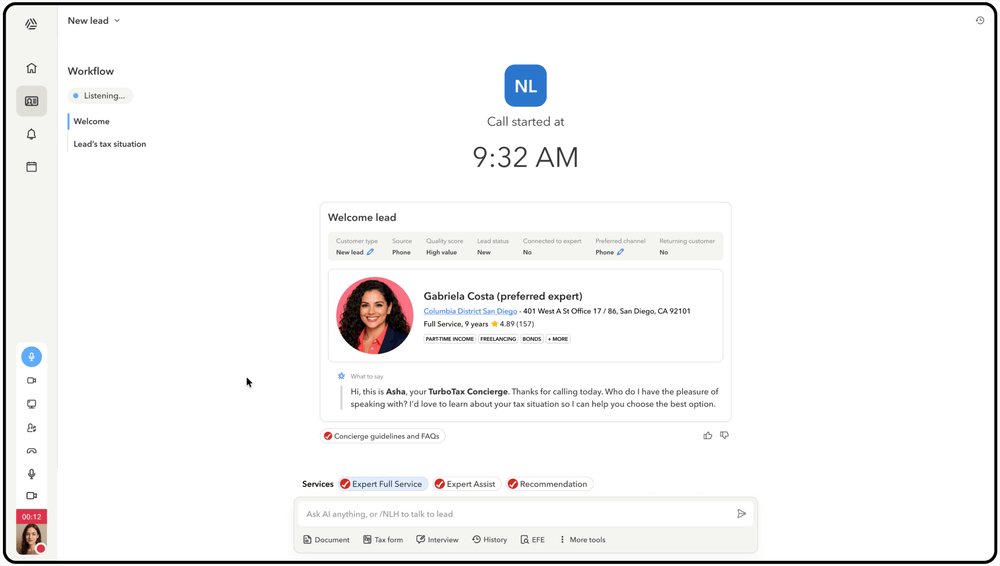Click the Listening... status pill
Image resolution: width=1000 pixels, height=566 pixels.
pos(100,96)
